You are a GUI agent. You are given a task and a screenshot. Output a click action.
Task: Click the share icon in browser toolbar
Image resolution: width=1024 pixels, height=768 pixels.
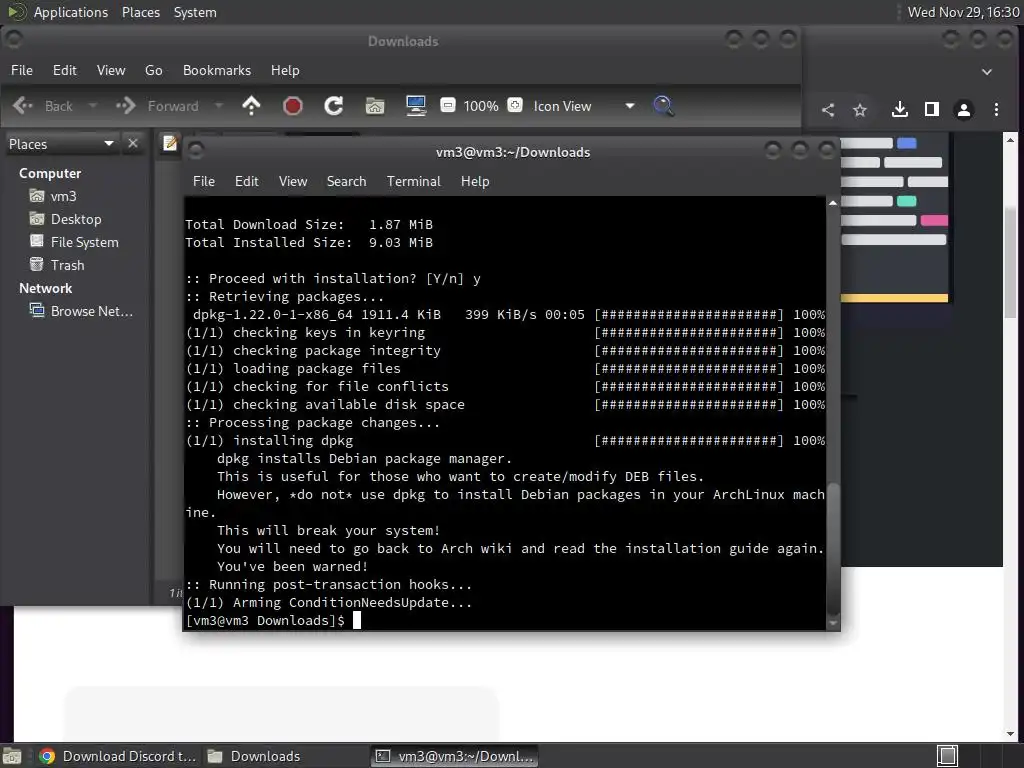pyautogui.click(x=828, y=110)
